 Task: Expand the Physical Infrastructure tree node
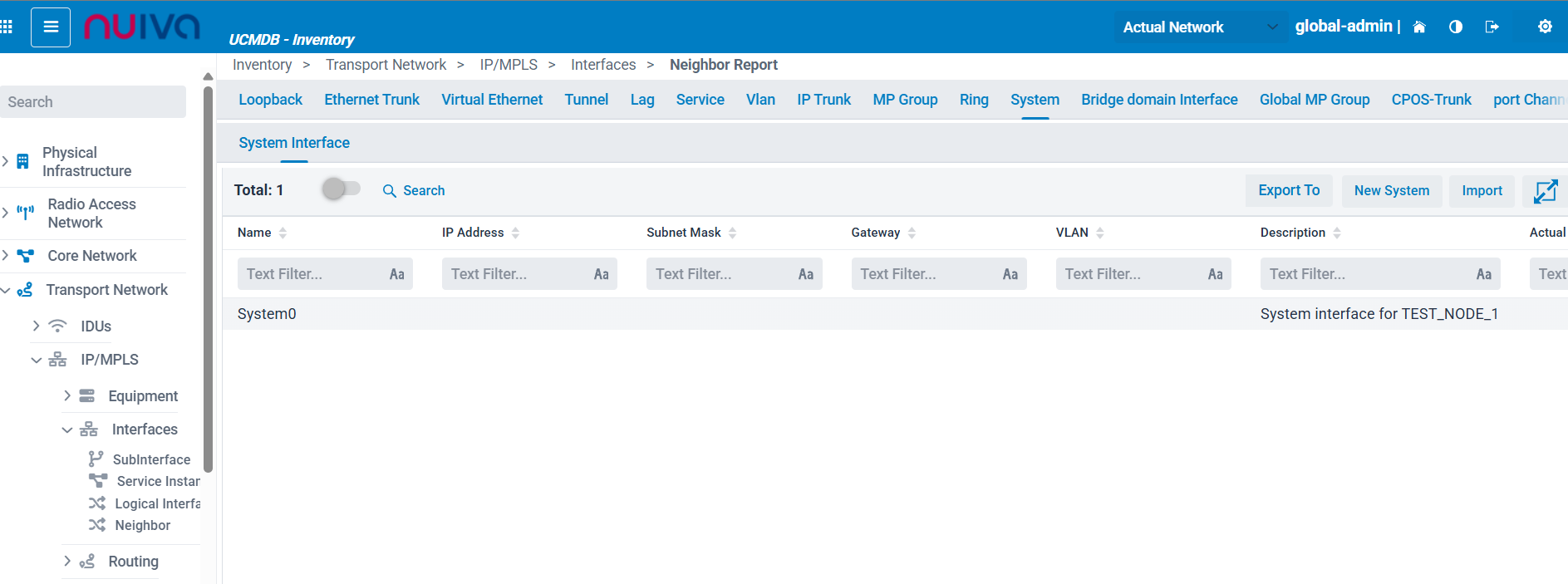[6, 161]
